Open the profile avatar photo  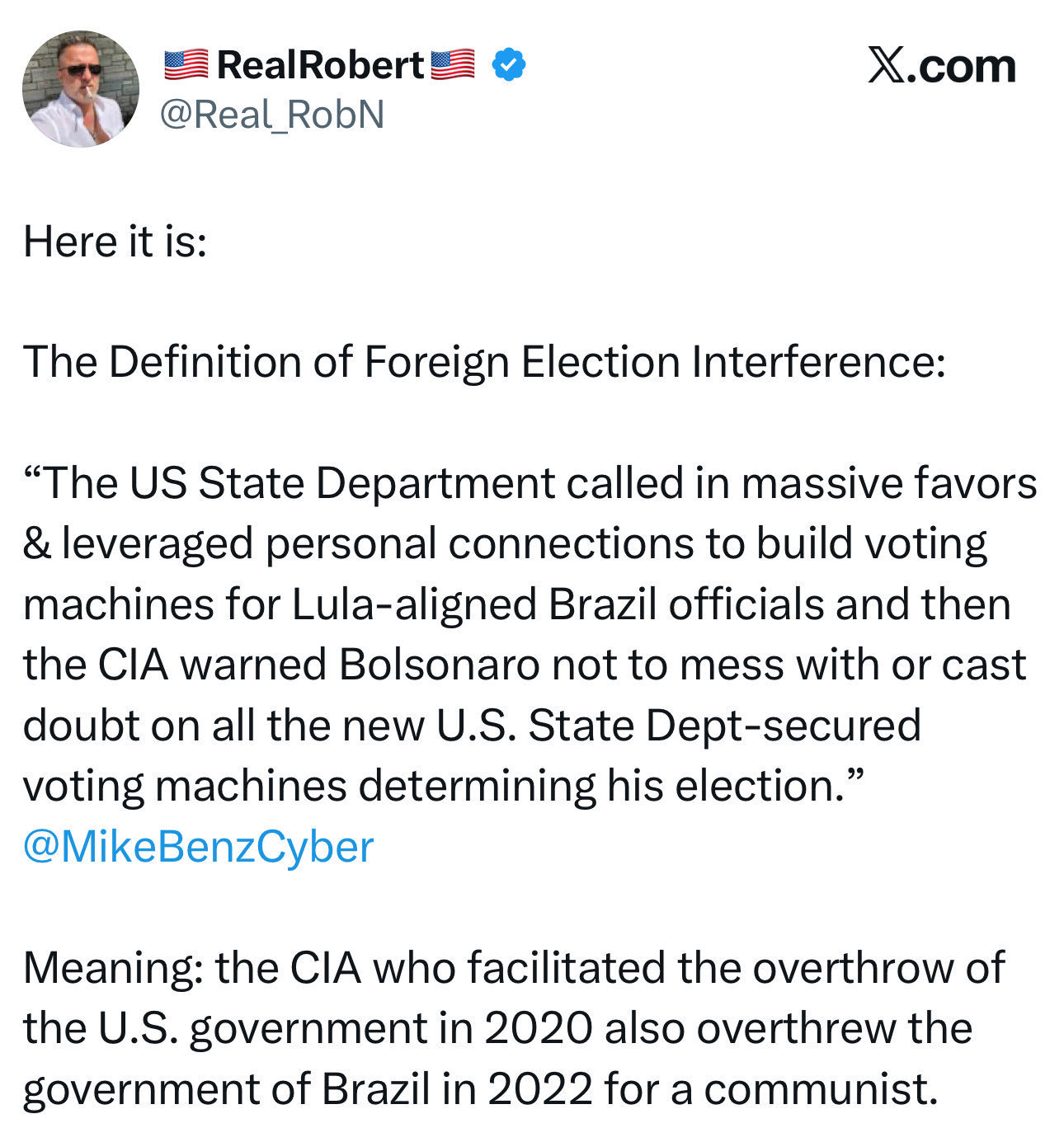(x=81, y=89)
